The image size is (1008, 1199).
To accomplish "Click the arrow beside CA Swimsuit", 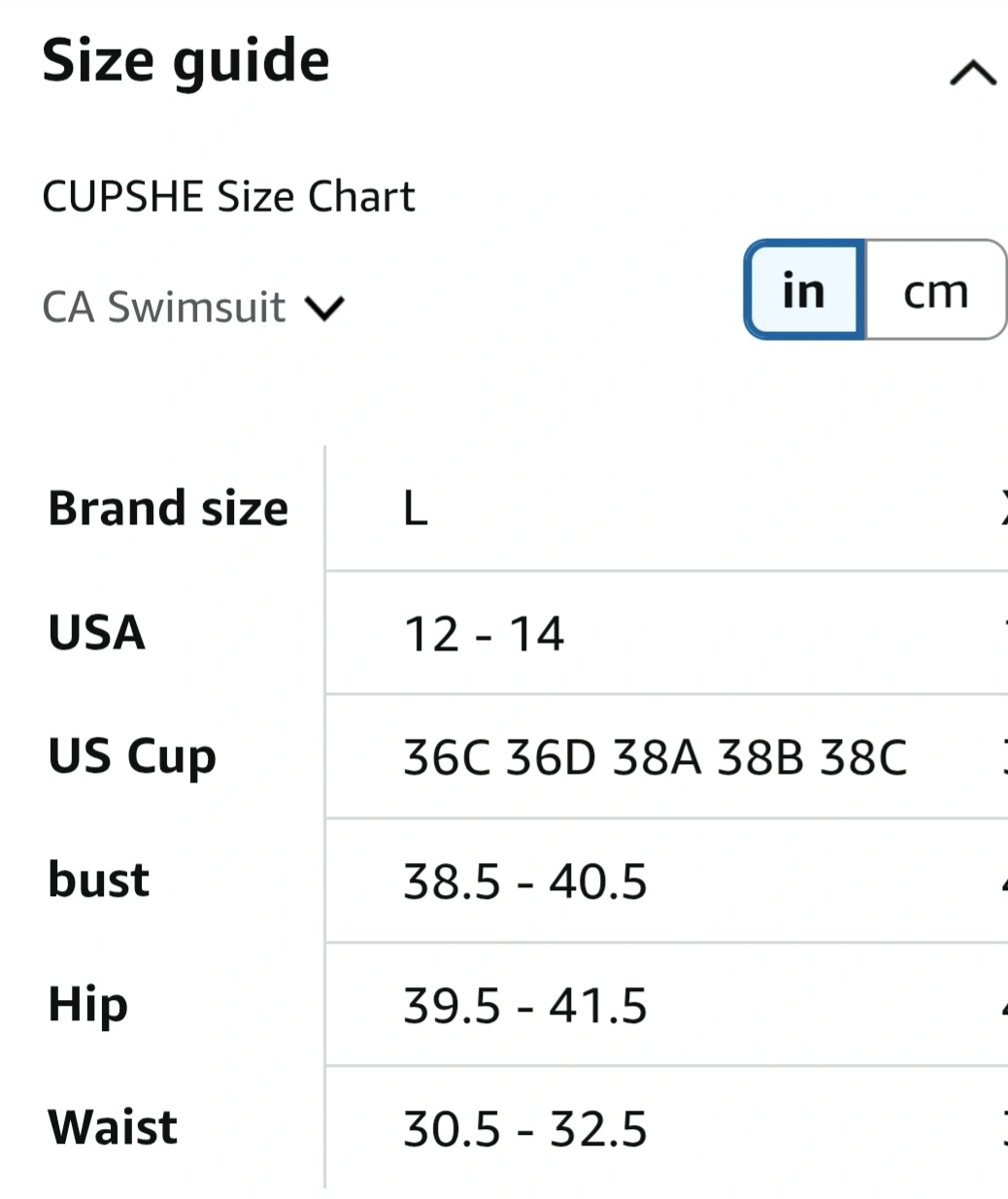I will pyautogui.click(x=324, y=309).
